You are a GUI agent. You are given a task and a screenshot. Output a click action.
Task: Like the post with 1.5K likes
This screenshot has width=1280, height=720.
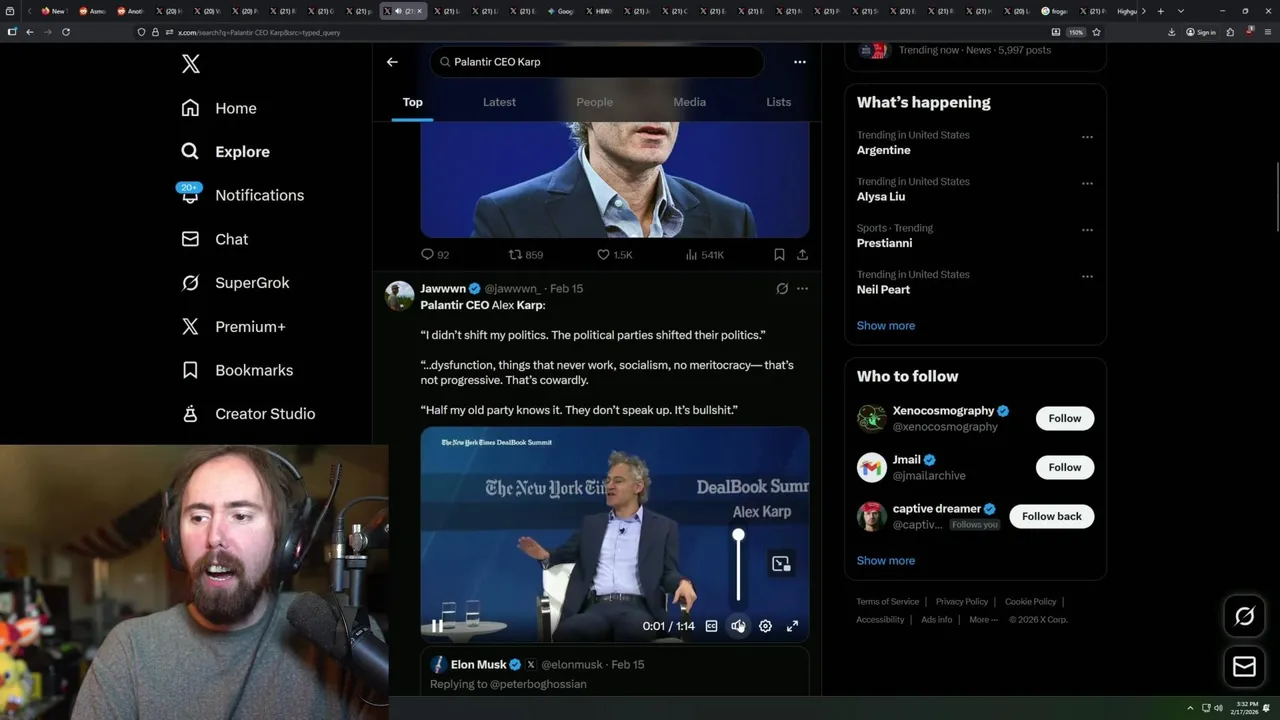coord(615,255)
